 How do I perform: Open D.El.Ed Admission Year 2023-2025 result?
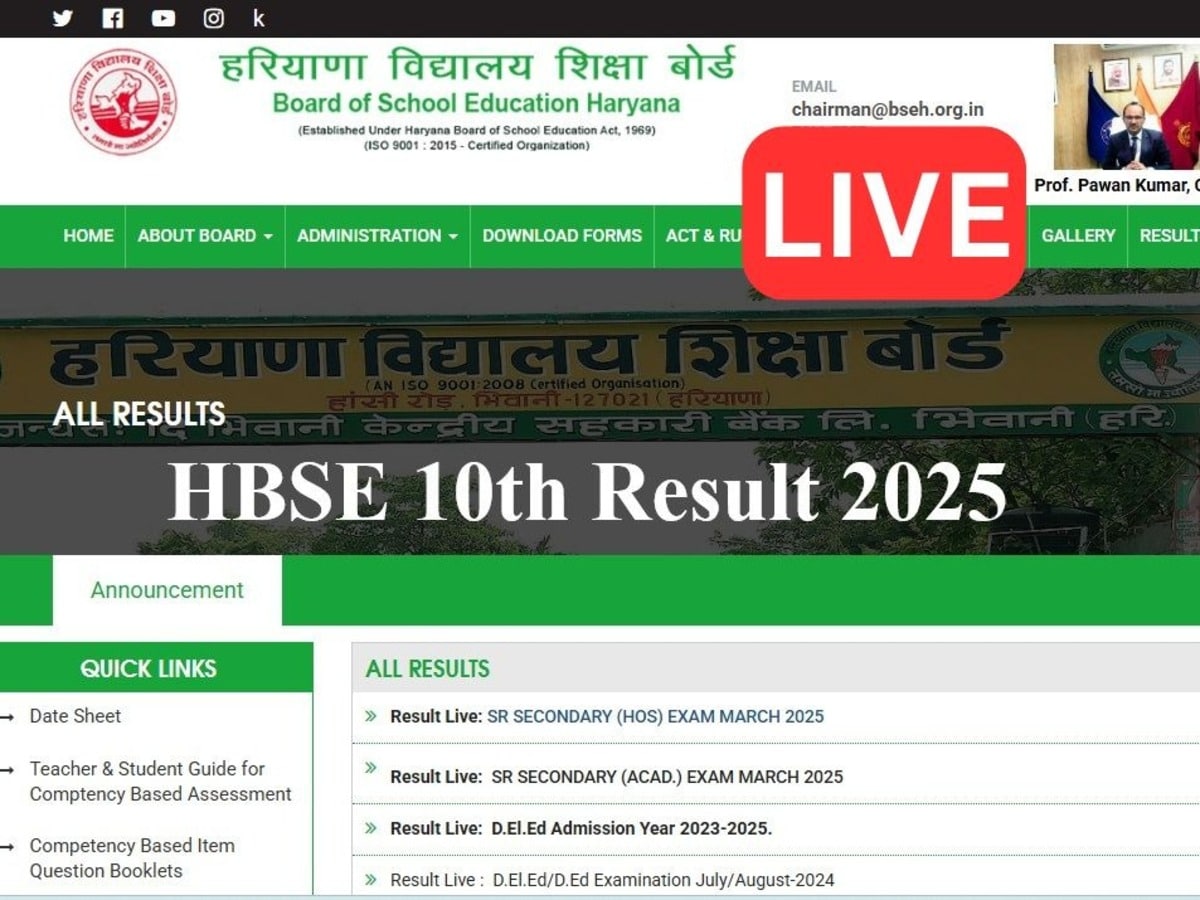point(631,828)
